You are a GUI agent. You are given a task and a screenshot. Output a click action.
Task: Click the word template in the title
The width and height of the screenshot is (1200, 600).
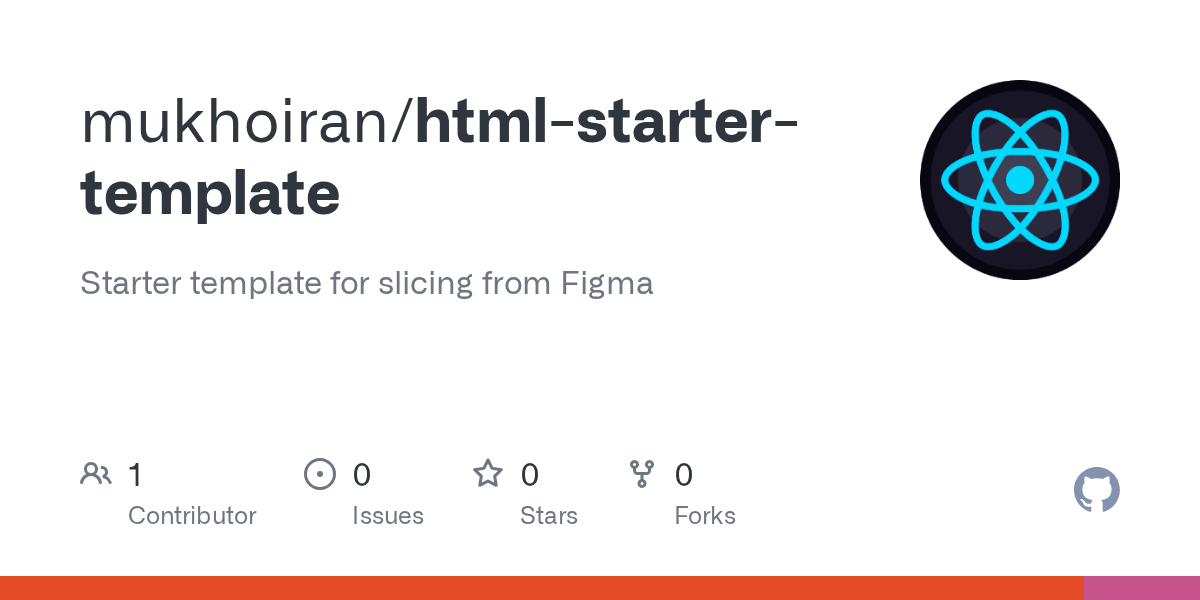coord(210,193)
